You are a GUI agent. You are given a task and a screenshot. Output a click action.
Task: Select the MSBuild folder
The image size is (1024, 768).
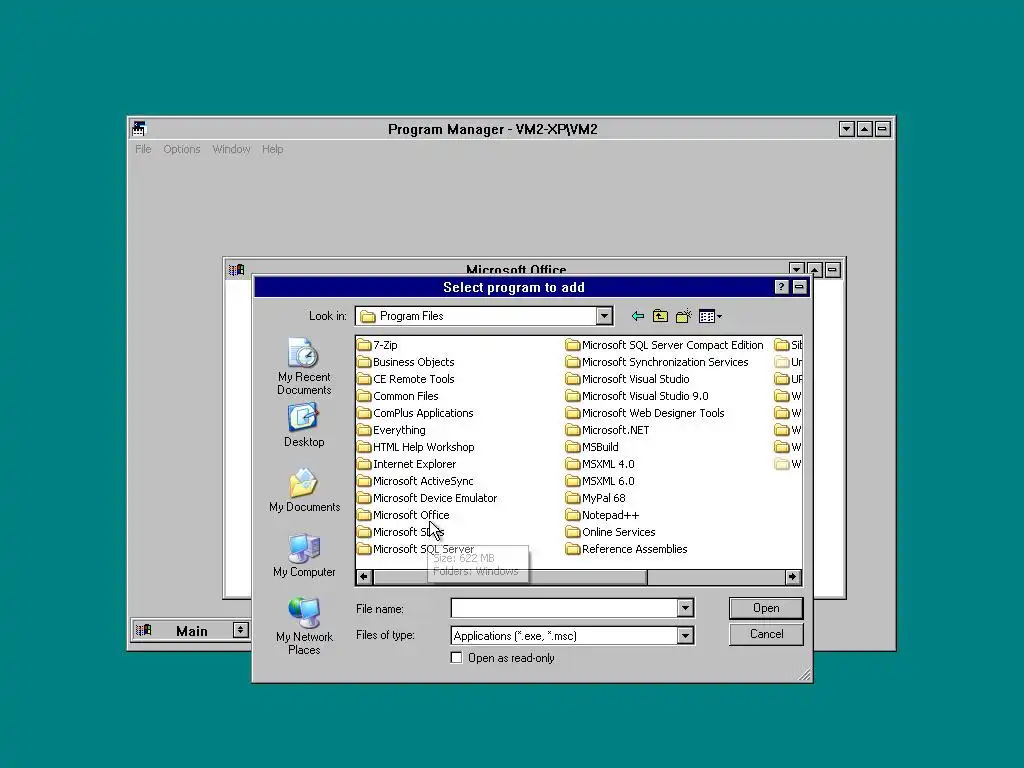coord(592,447)
